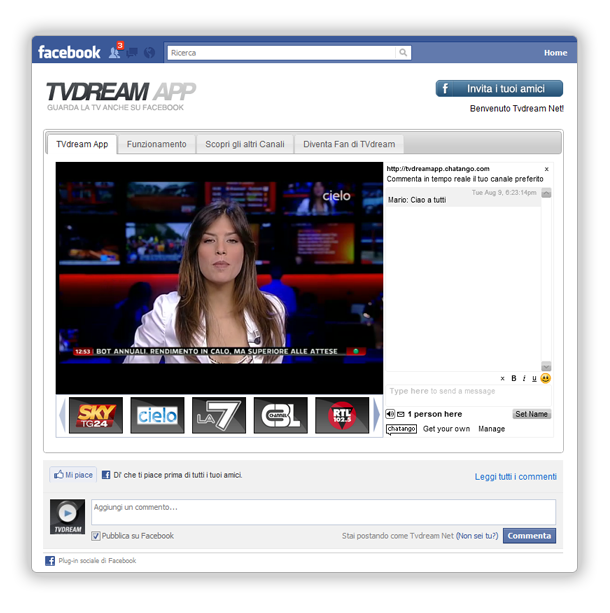This screenshot has height=613, width=610.
Task: Click the Aggiungi un commento field
Action: 323,512
